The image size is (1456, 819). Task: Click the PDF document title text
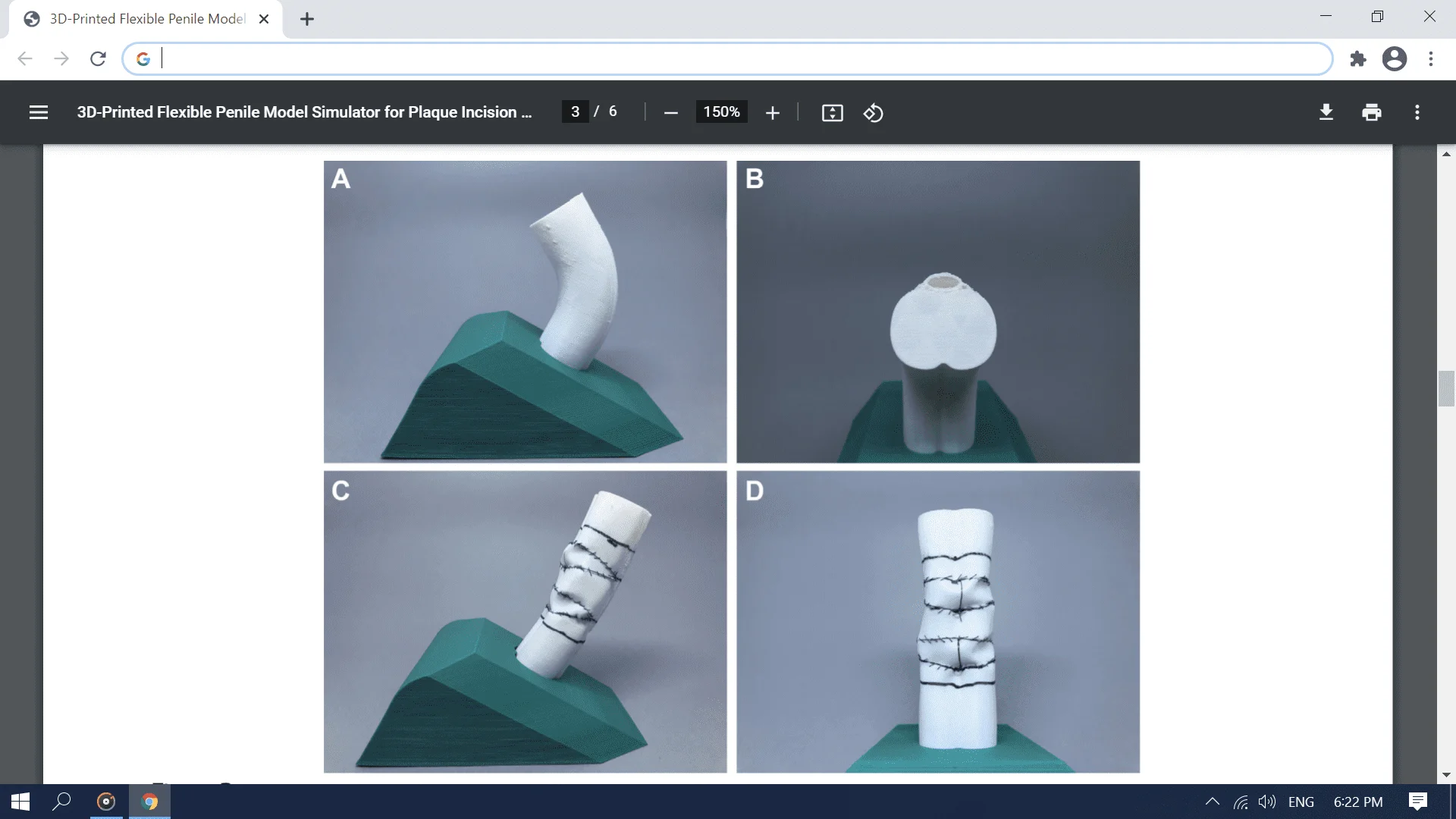304,112
